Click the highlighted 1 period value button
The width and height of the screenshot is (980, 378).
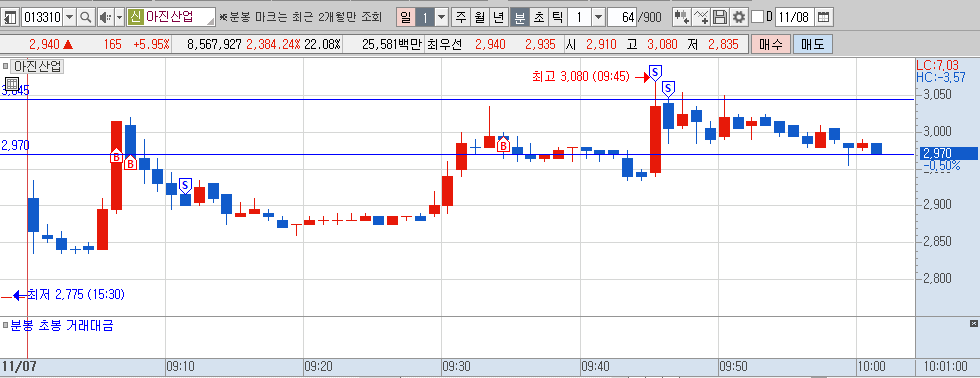point(425,17)
